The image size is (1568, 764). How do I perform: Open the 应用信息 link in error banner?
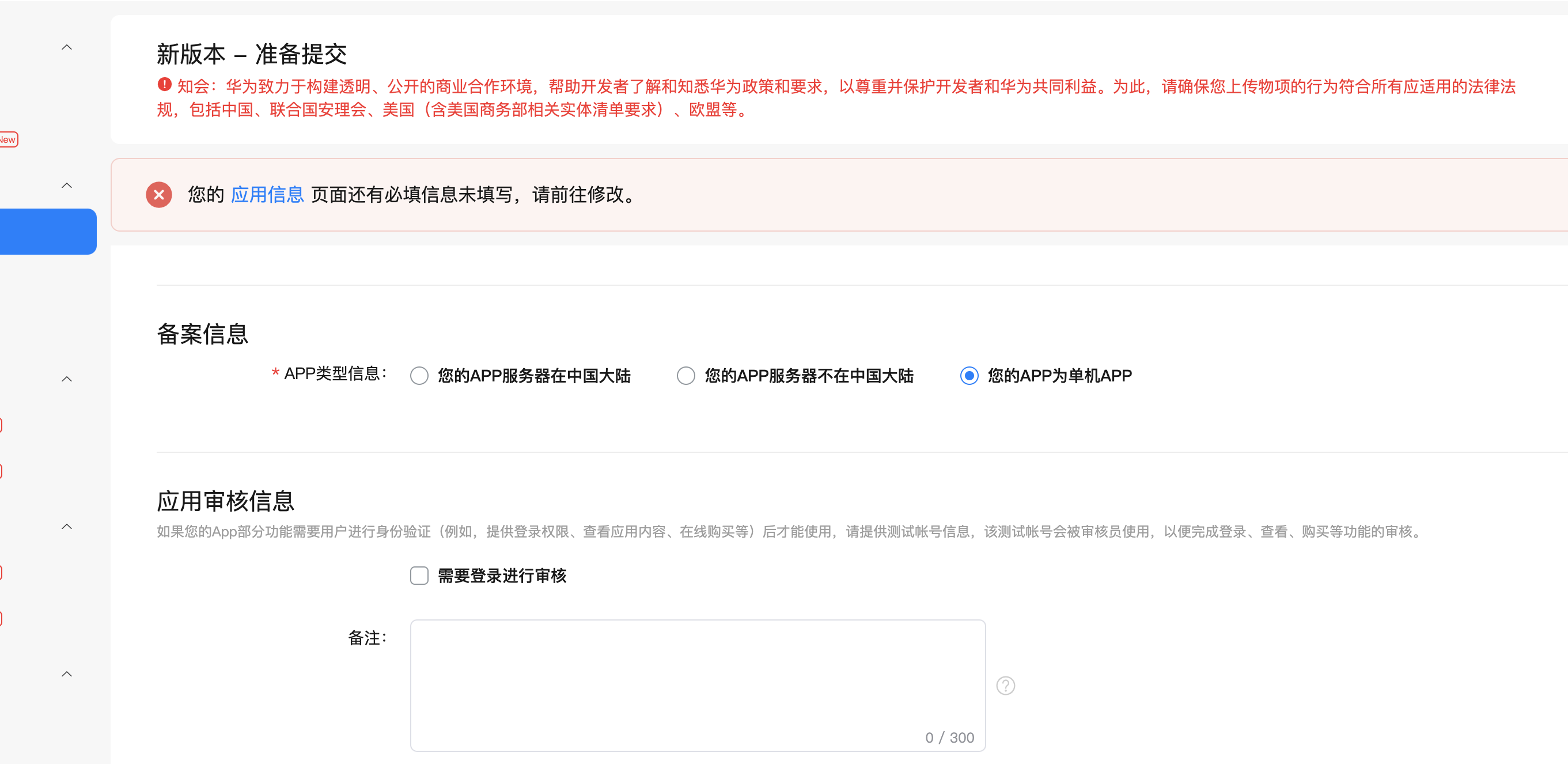click(x=267, y=195)
